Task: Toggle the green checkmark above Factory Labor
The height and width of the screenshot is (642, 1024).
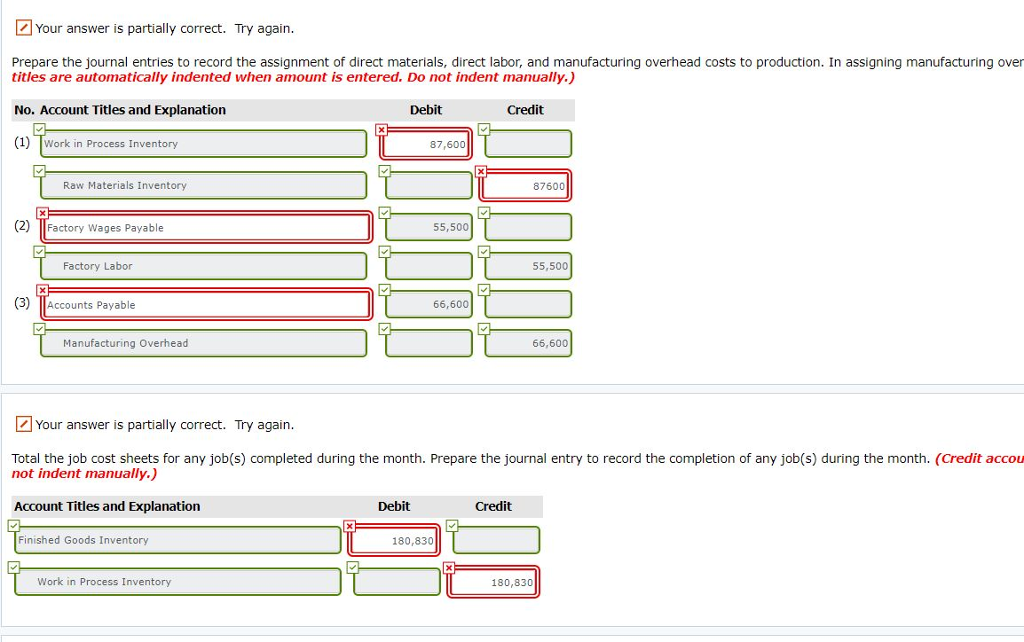Action: pyautogui.click(x=40, y=250)
